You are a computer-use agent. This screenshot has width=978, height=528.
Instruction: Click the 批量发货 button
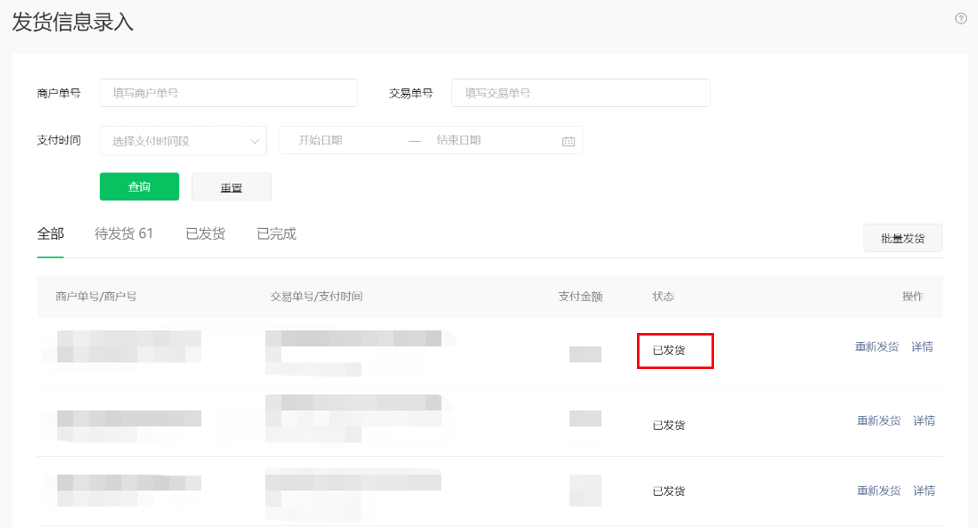pos(902,238)
